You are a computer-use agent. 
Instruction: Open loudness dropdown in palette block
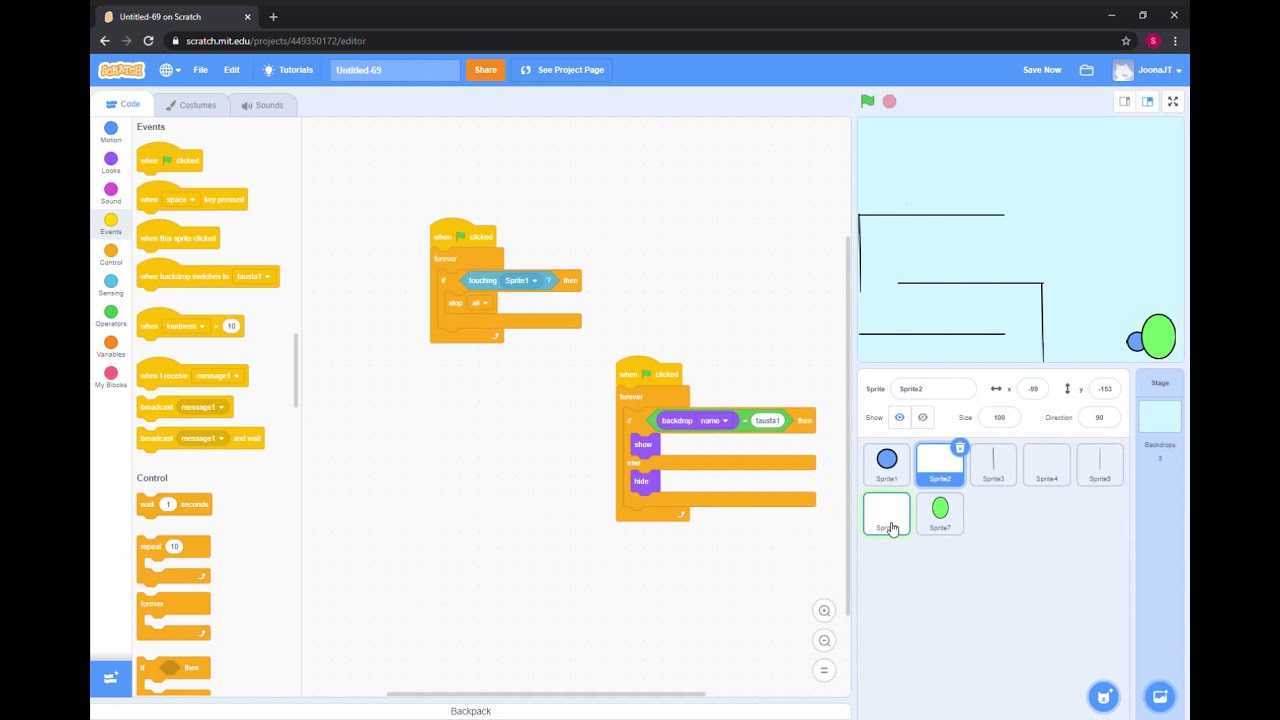click(x=186, y=326)
